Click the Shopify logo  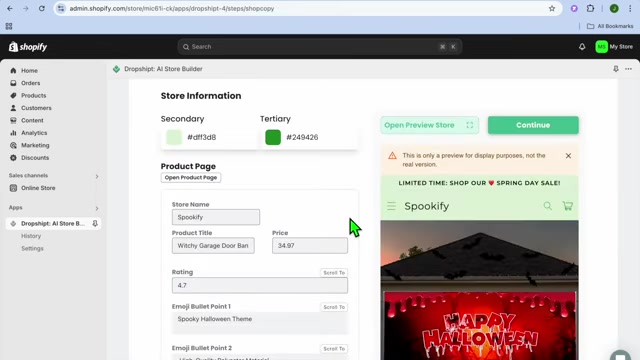click(x=28, y=47)
